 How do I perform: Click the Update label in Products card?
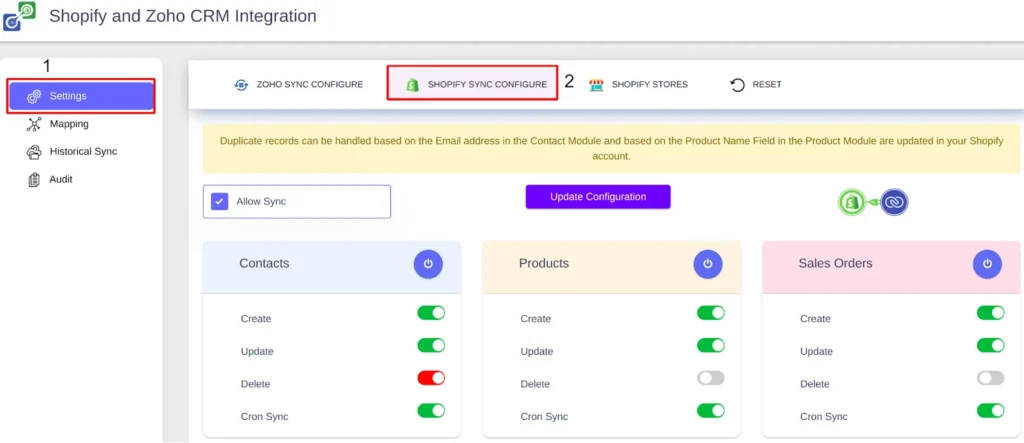pyautogui.click(x=537, y=352)
